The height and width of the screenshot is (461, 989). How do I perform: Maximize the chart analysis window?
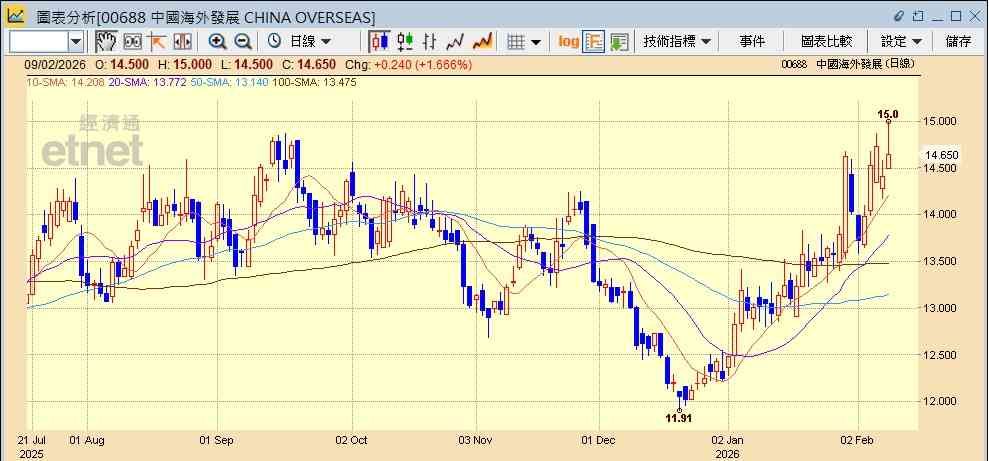coord(956,16)
